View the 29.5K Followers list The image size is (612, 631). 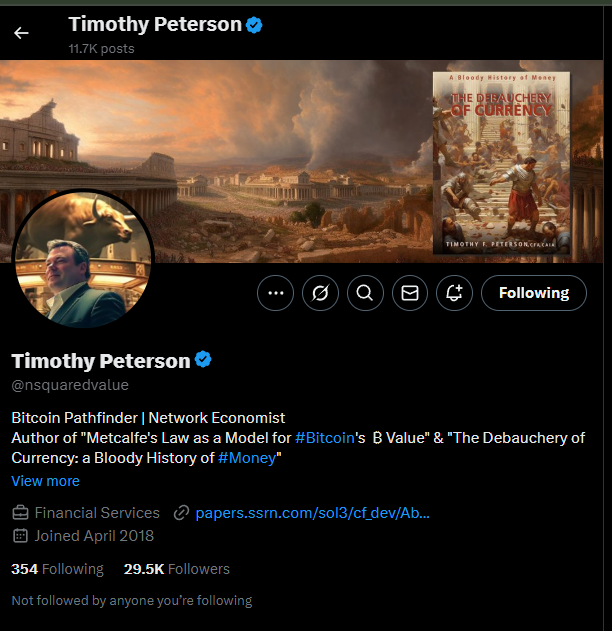pos(177,569)
